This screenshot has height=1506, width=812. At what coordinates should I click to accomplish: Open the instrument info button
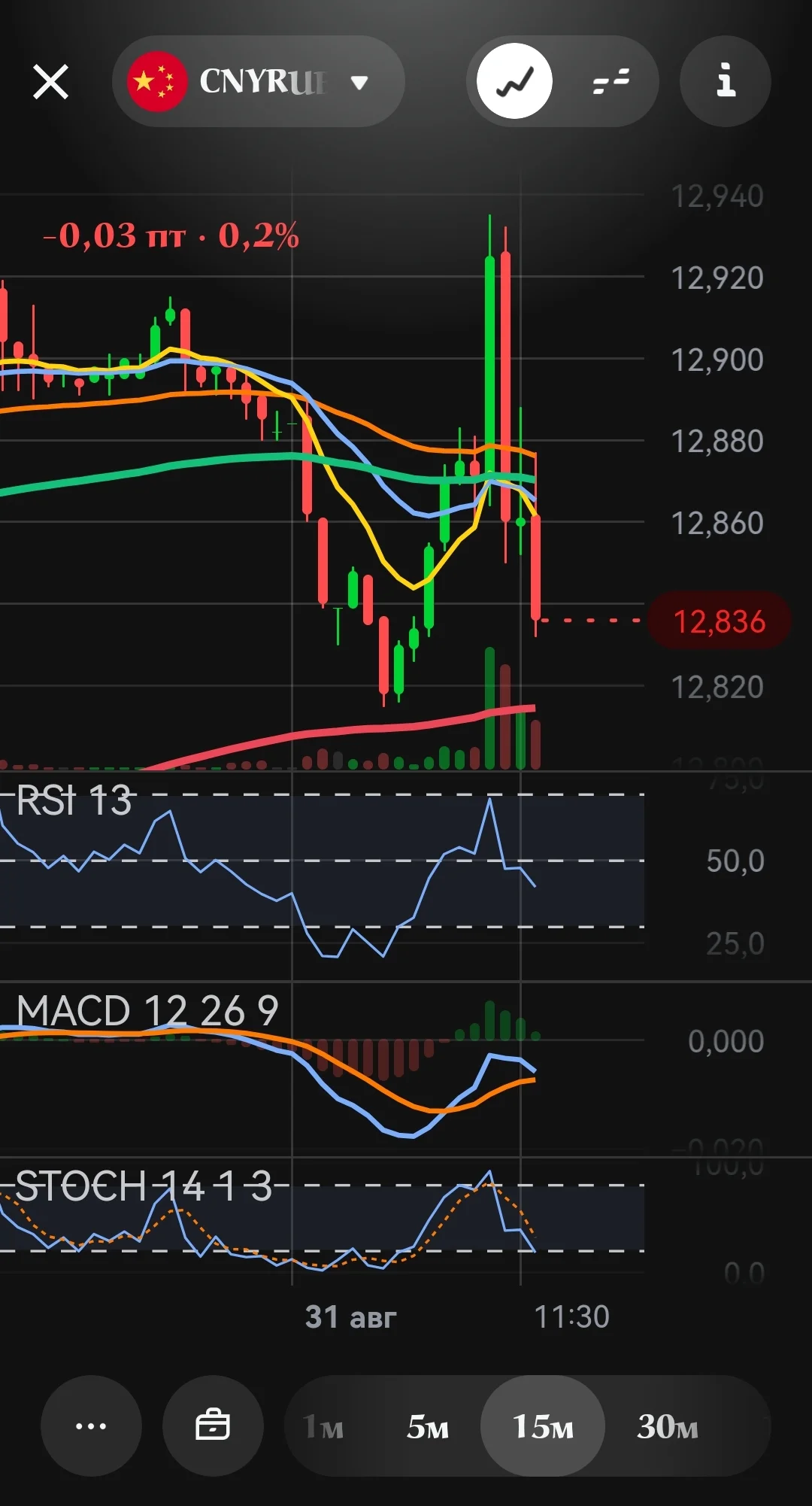coord(726,81)
